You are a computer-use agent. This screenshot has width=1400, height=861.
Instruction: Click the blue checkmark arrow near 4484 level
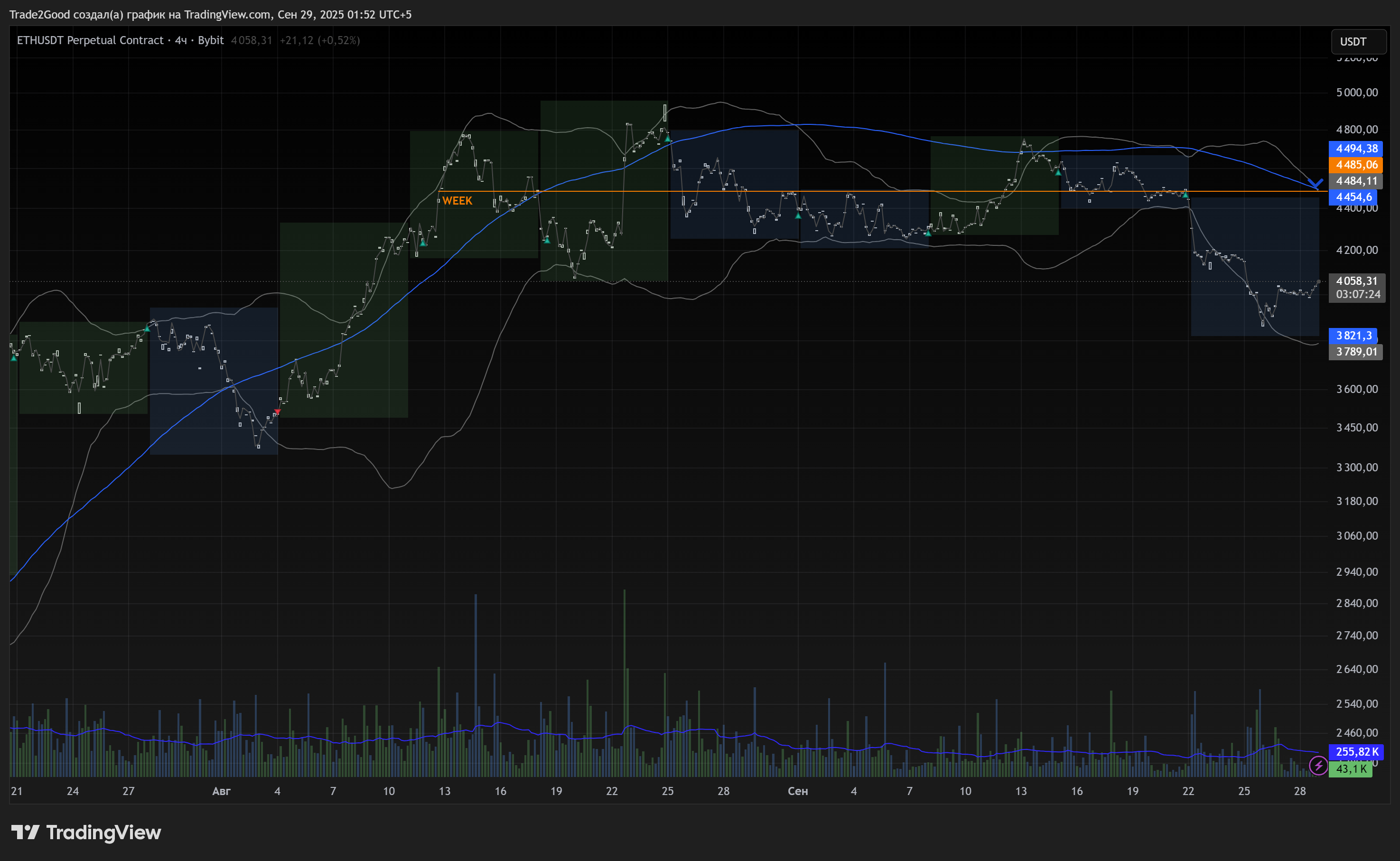tap(1315, 183)
